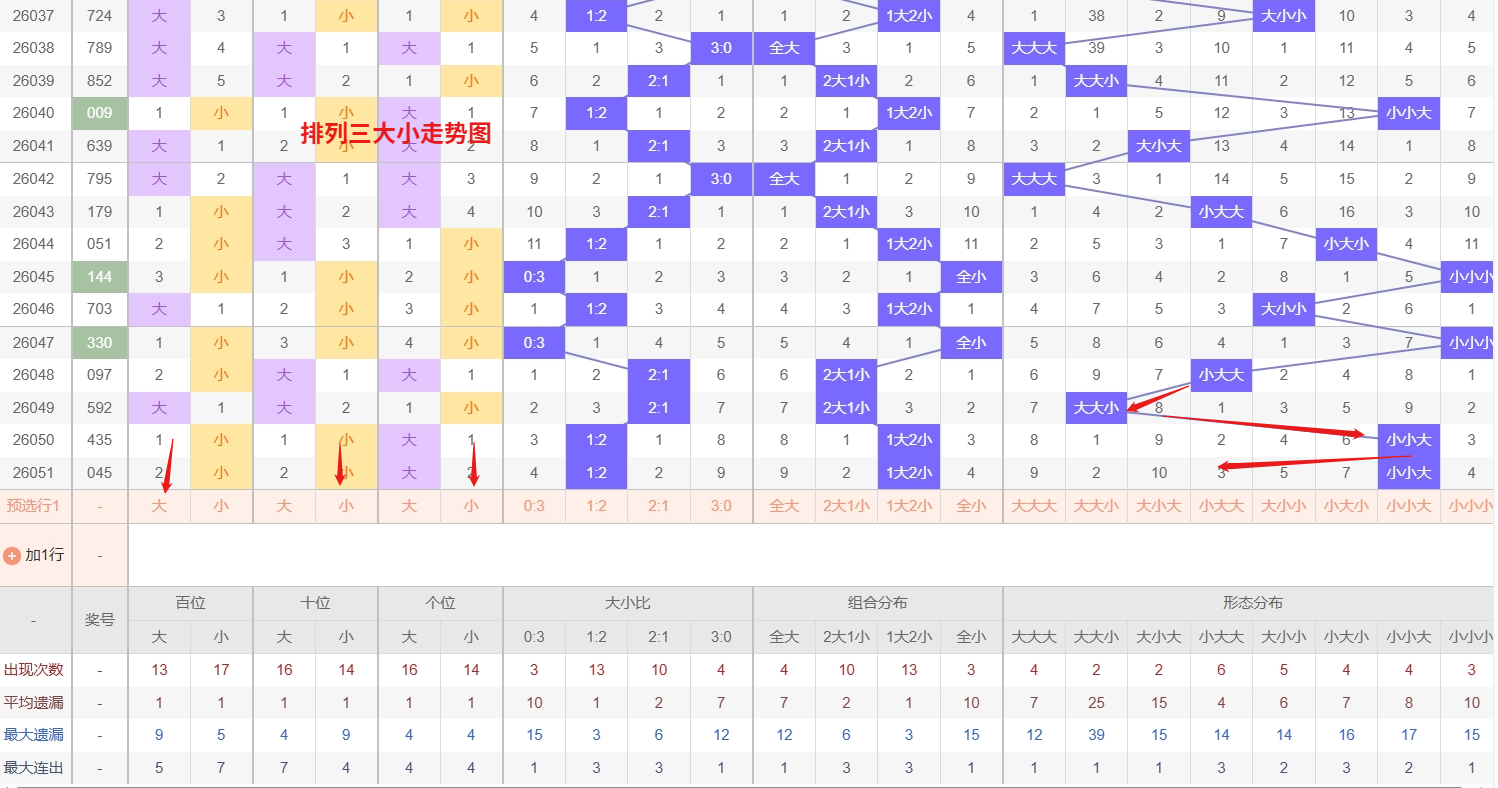The image size is (1498, 788).
Task: Select 小 in the 预选行1 十位 column
Action: pos(346,506)
